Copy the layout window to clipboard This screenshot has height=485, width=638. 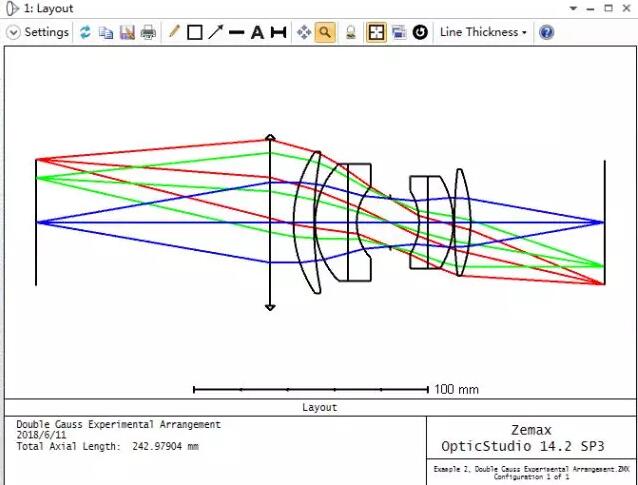106,32
